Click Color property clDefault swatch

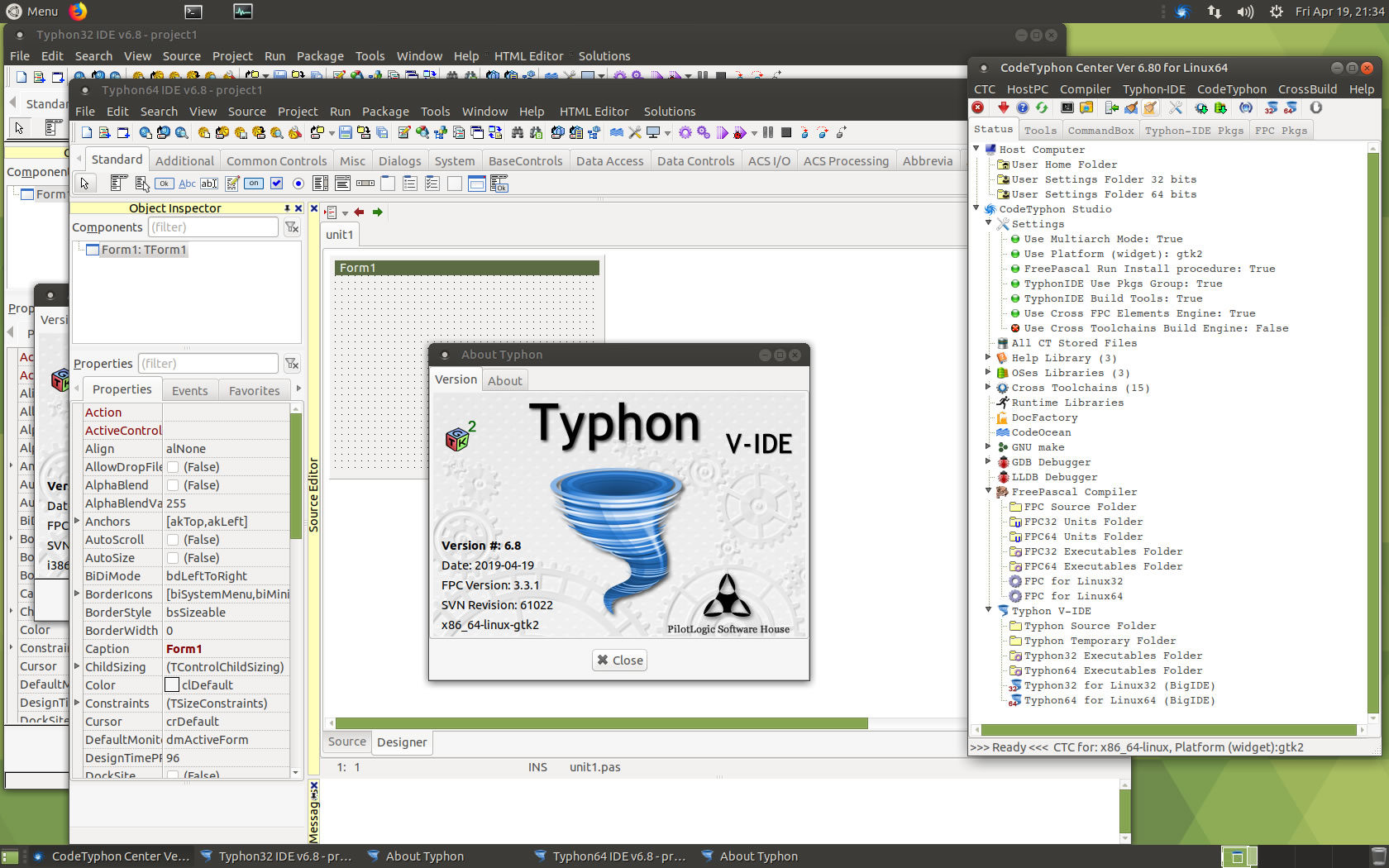pyautogui.click(x=172, y=684)
